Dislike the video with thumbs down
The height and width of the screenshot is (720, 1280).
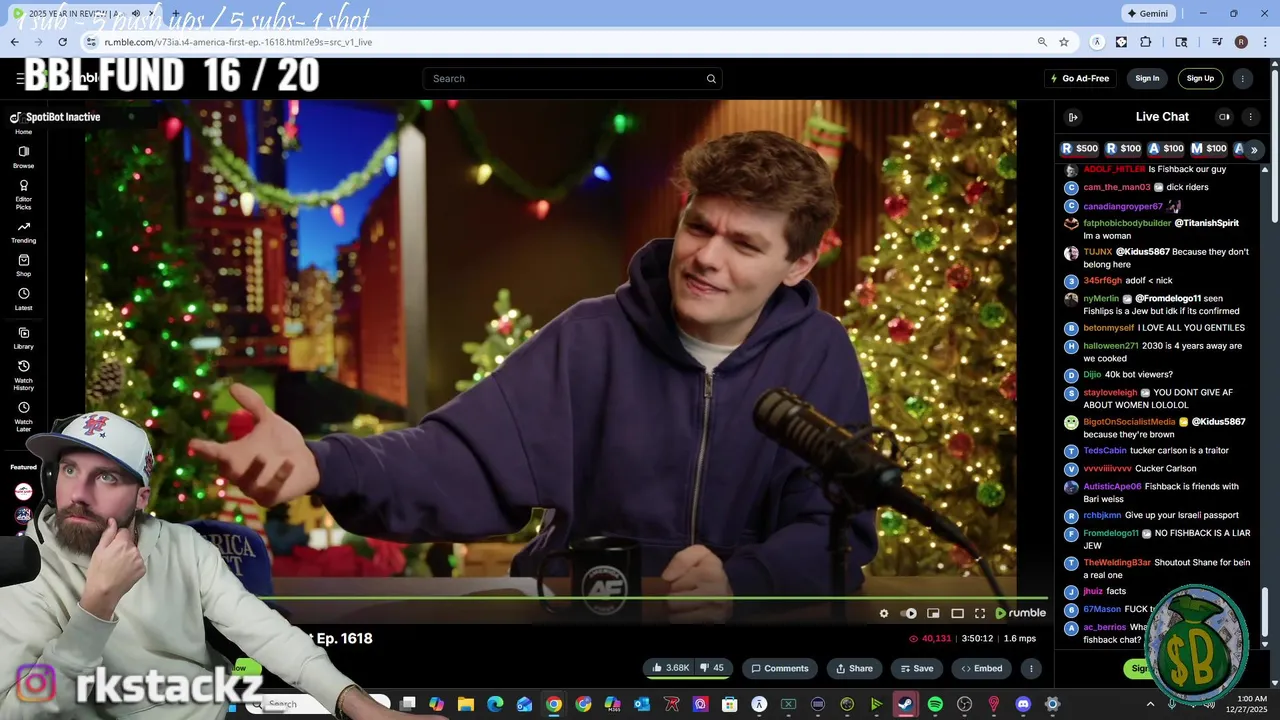pyautogui.click(x=712, y=668)
